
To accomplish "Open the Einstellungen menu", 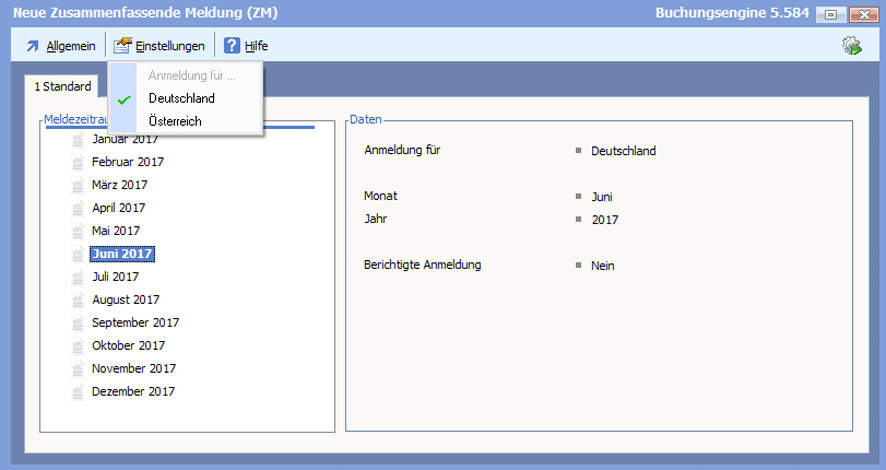I will coord(170,46).
